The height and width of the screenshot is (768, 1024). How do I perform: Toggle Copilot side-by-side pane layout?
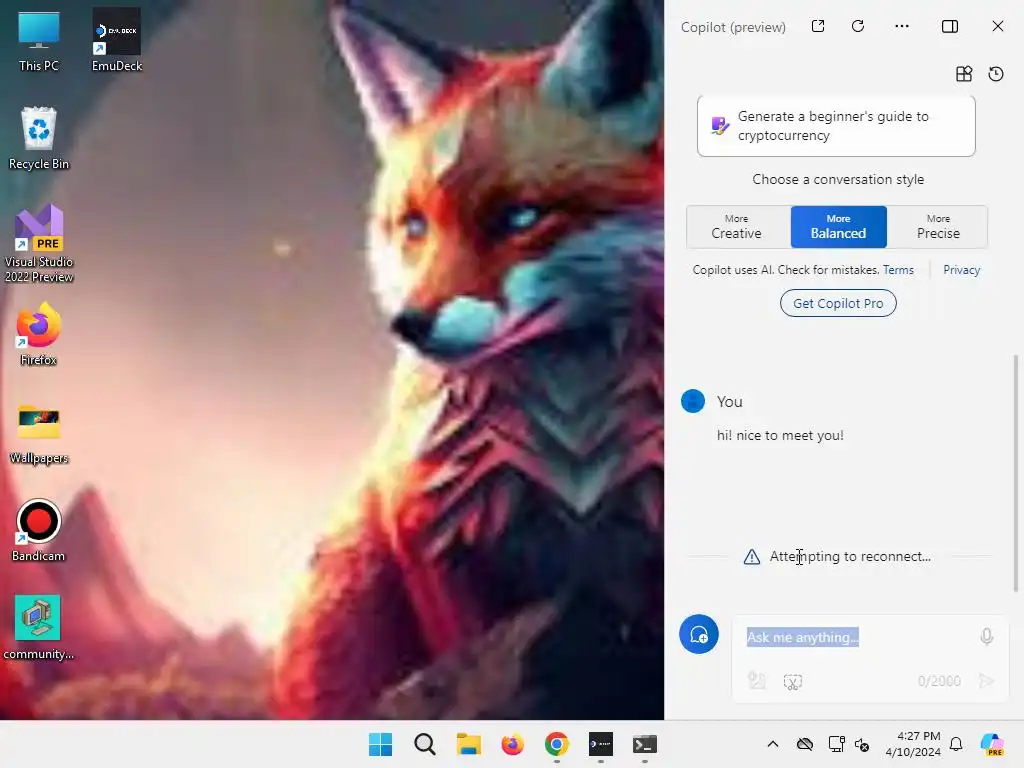coord(950,26)
